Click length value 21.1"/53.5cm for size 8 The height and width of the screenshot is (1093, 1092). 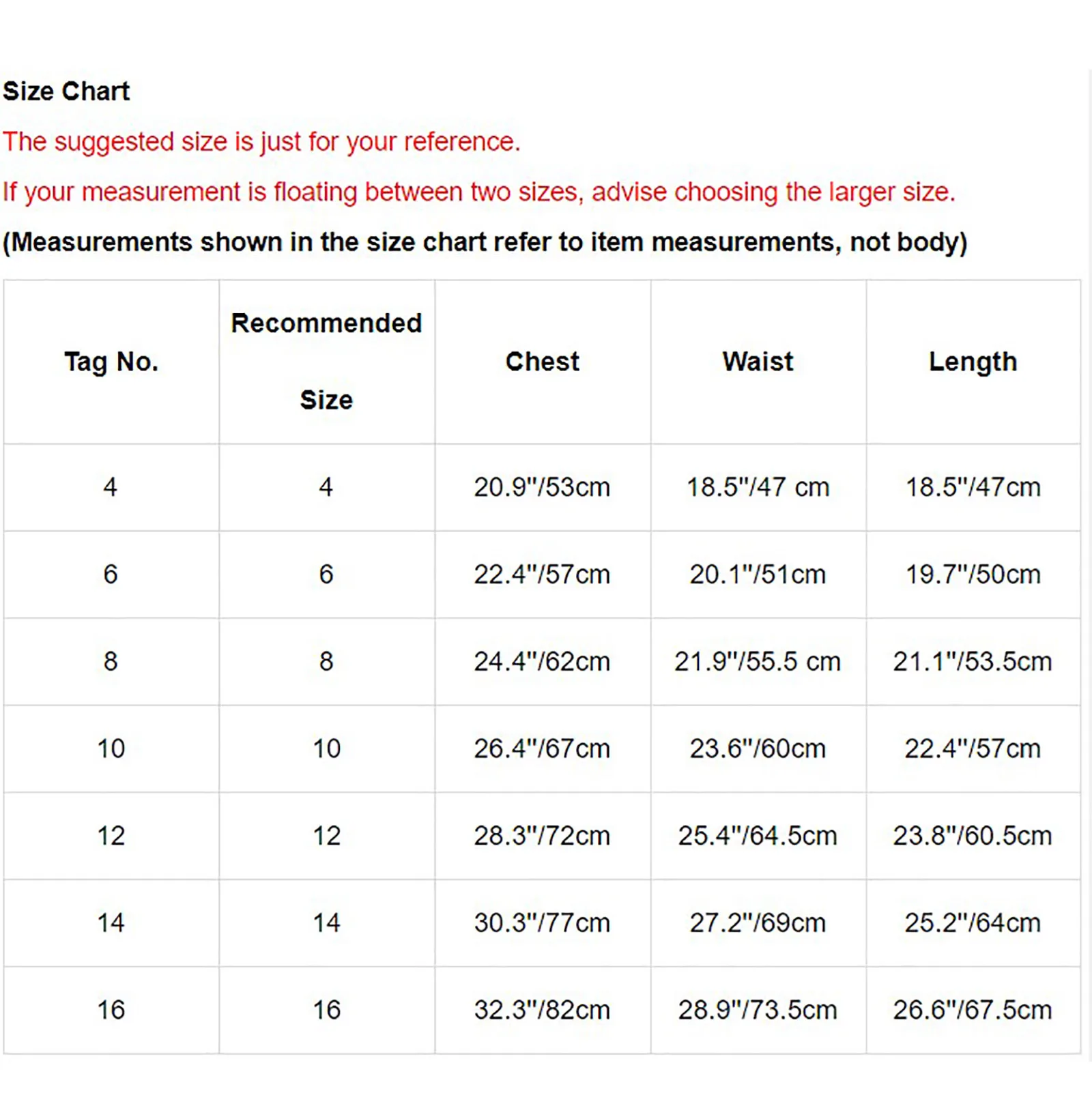[x=973, y=661]
